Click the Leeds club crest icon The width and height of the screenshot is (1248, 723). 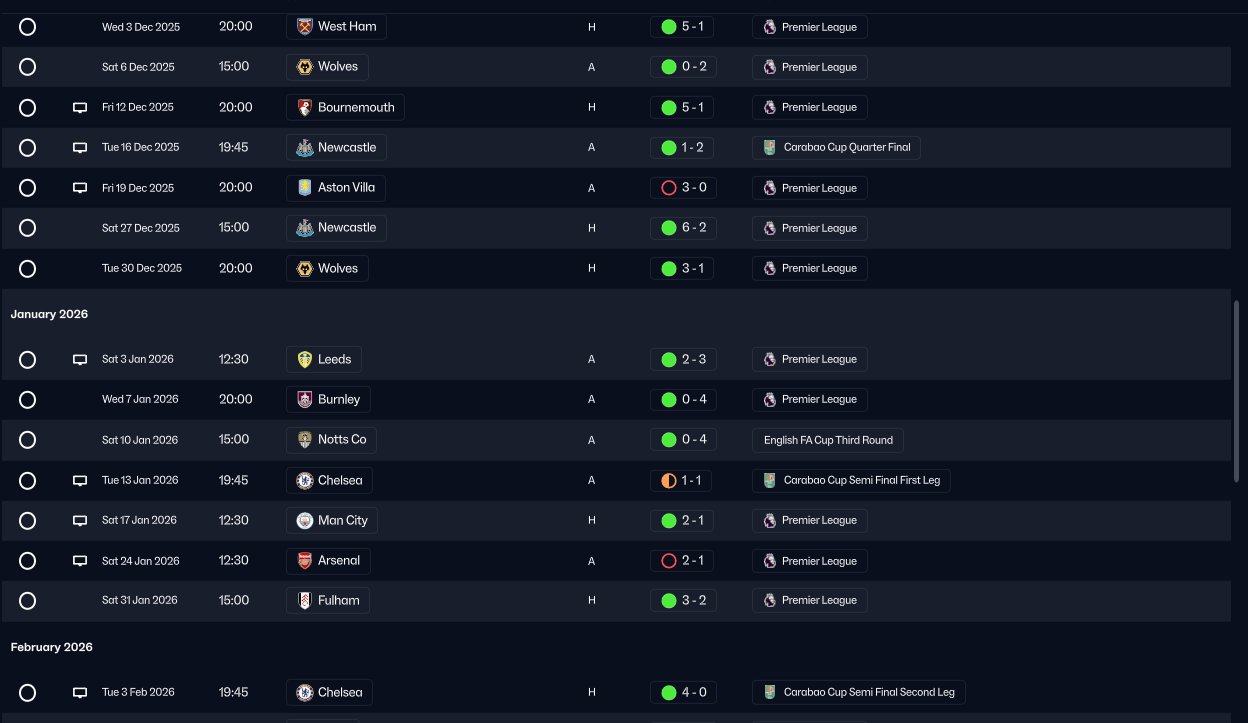point(305,359)
